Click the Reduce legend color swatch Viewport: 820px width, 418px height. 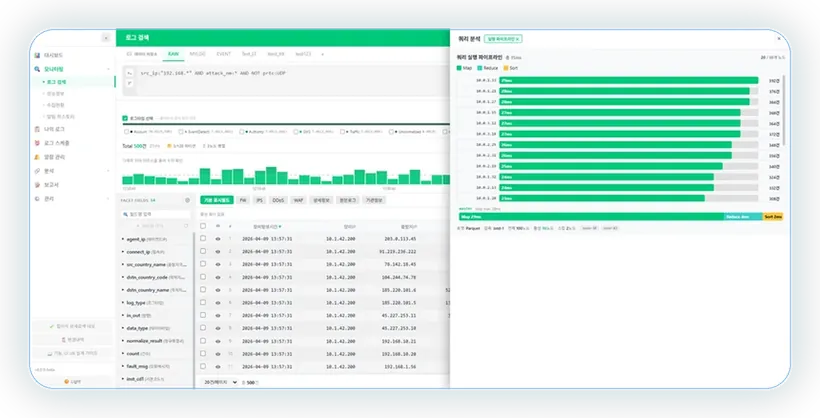coord(480,68)
